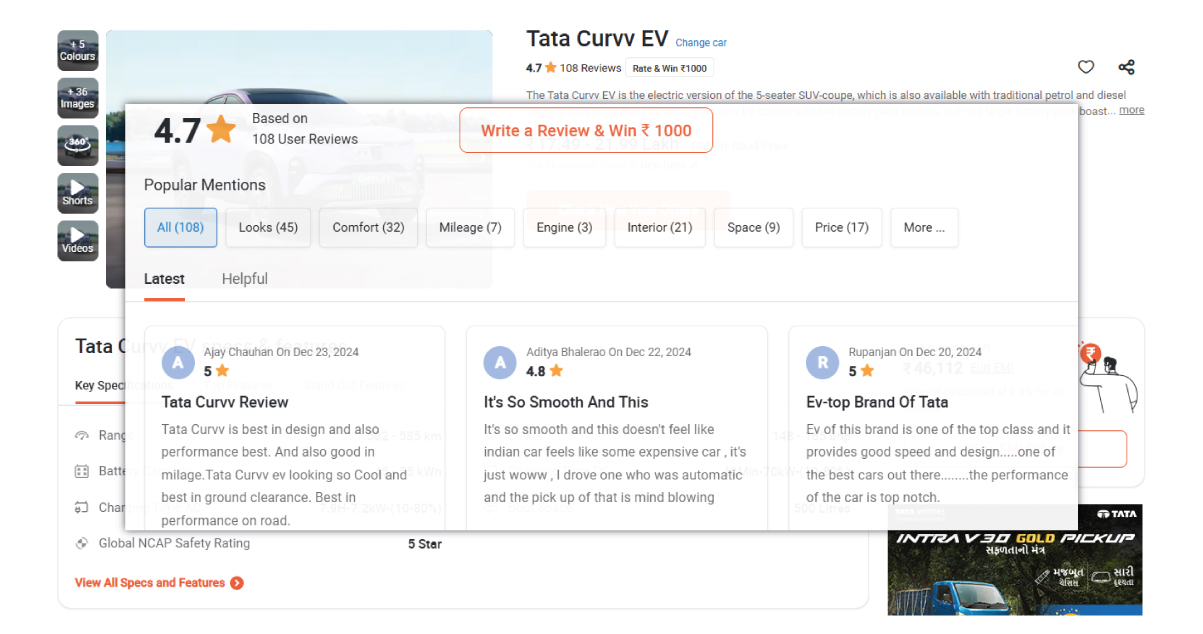Open the It's So Smooth And This review
The image size is (1203, 634).
pos(566,402)
